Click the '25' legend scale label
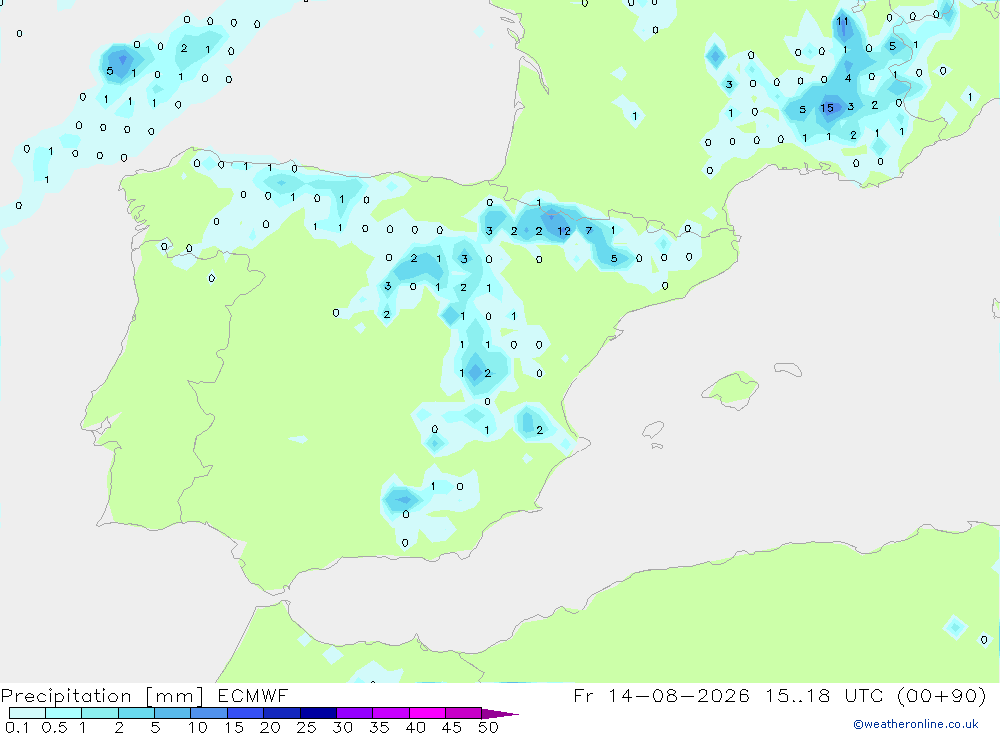This screenshot has width=1000, height=733. click(x=306, y=727)
